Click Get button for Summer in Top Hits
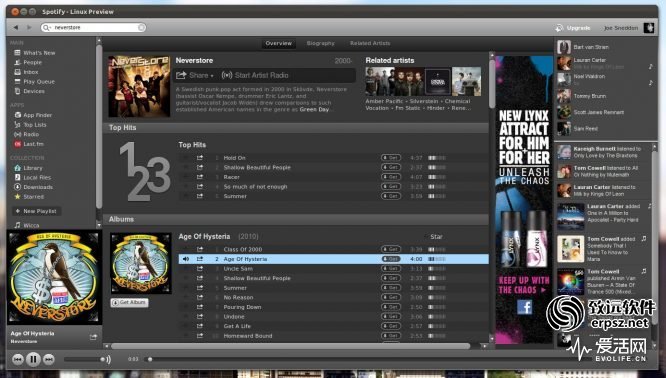 coord(391,196)
